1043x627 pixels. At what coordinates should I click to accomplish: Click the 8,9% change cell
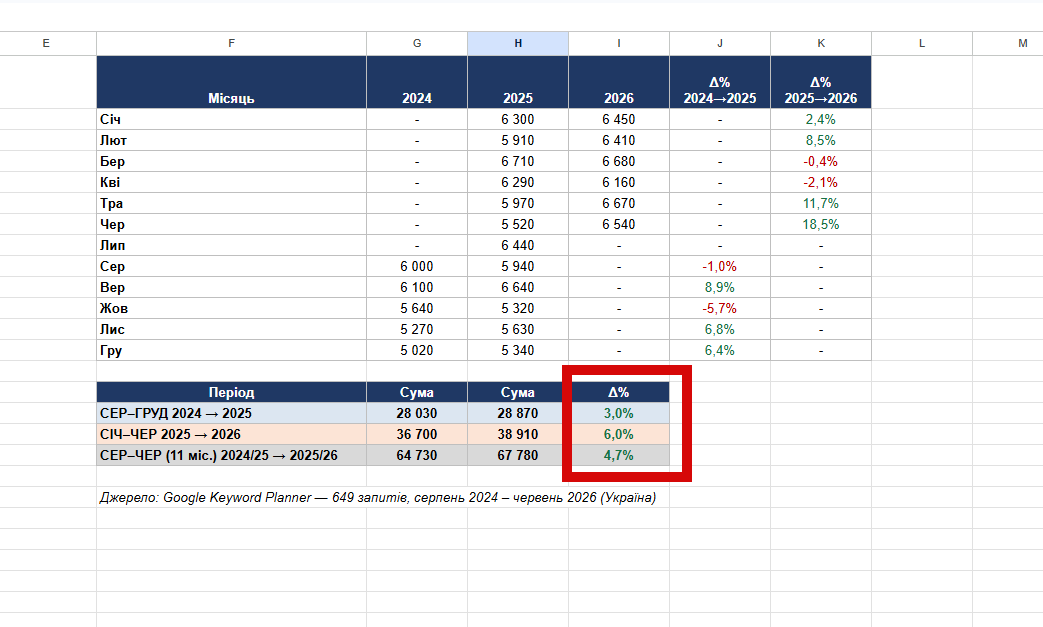pyautogui.click(x=720, y=287)
